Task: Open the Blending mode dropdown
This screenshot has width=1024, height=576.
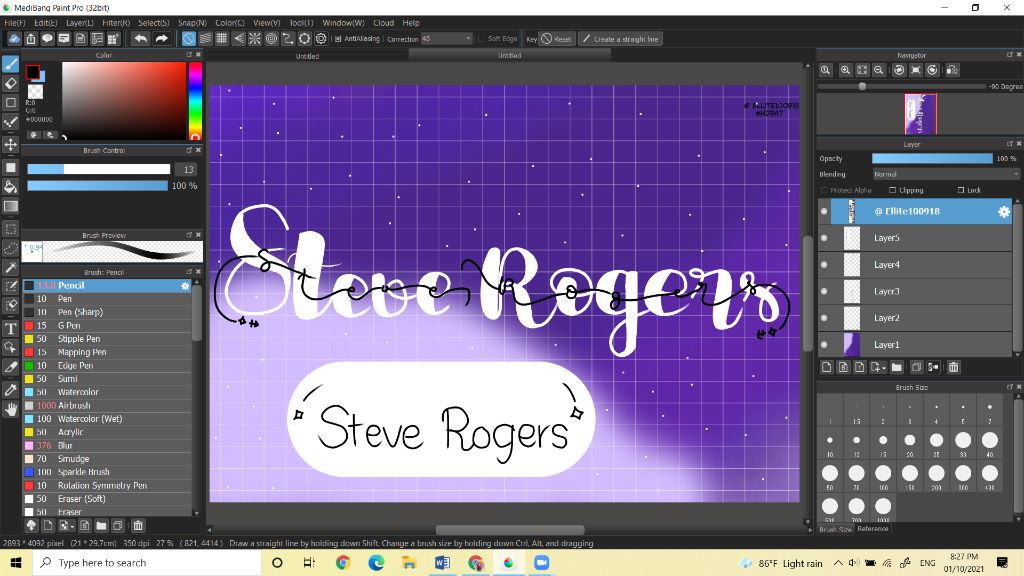Action: 946,174
